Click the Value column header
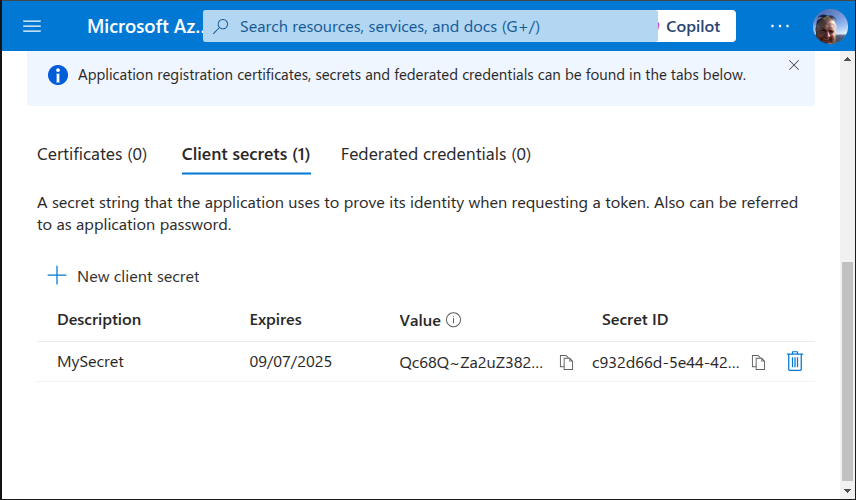Screen dimensions: 856x500 tap(420, 320)
